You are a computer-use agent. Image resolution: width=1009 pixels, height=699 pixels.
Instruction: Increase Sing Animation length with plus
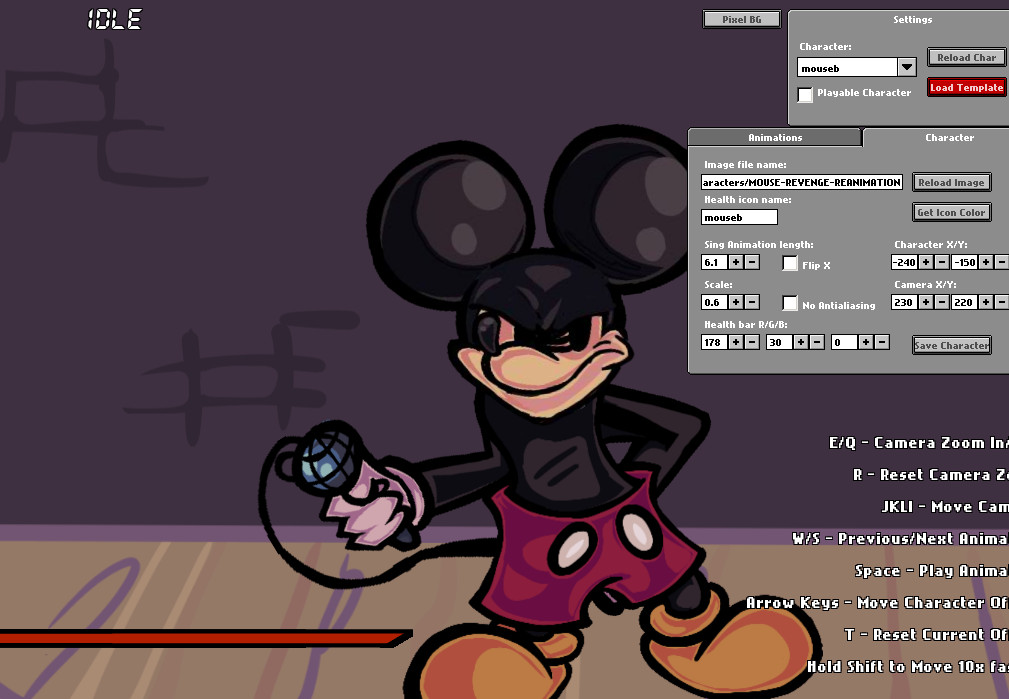coord(736,262)
